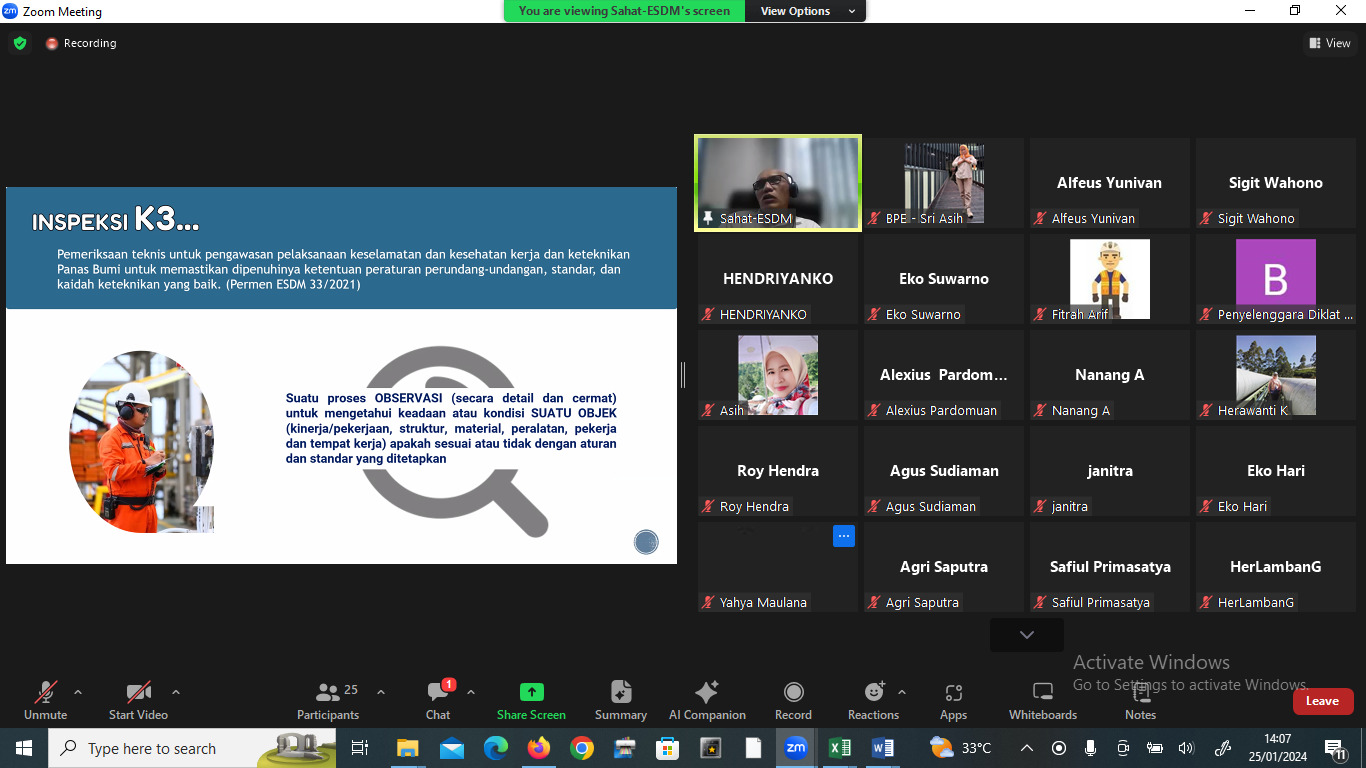Click the round icon on shared slide
Screen dimensions: 1366x768
click(646, 542)
